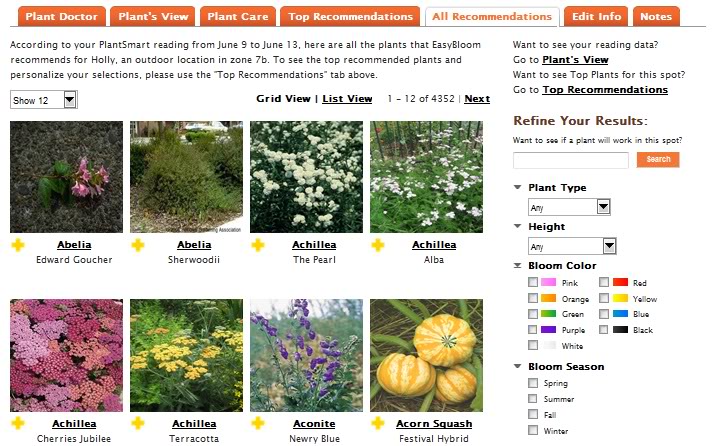
Task: Add Achillea Cherries Jubilee via plus icon
Action: (18, 423)
